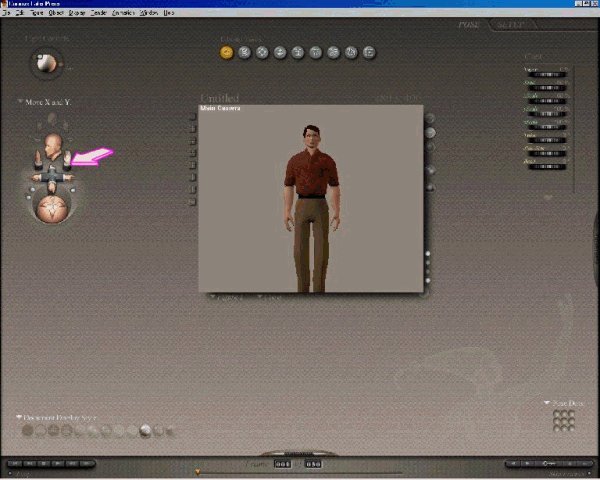Click the camera rotation trackball
The height and width of the screenshot is (480, 600).
tap(51, 205)
